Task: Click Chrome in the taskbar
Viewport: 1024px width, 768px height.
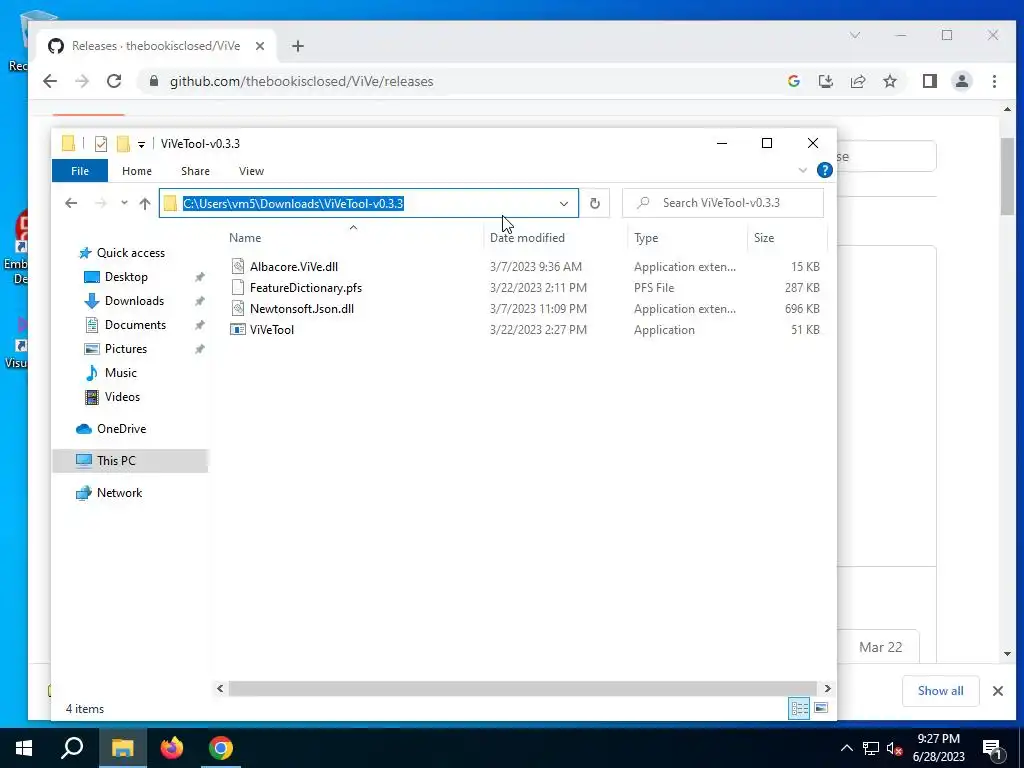Action: [x=221, y=748]
